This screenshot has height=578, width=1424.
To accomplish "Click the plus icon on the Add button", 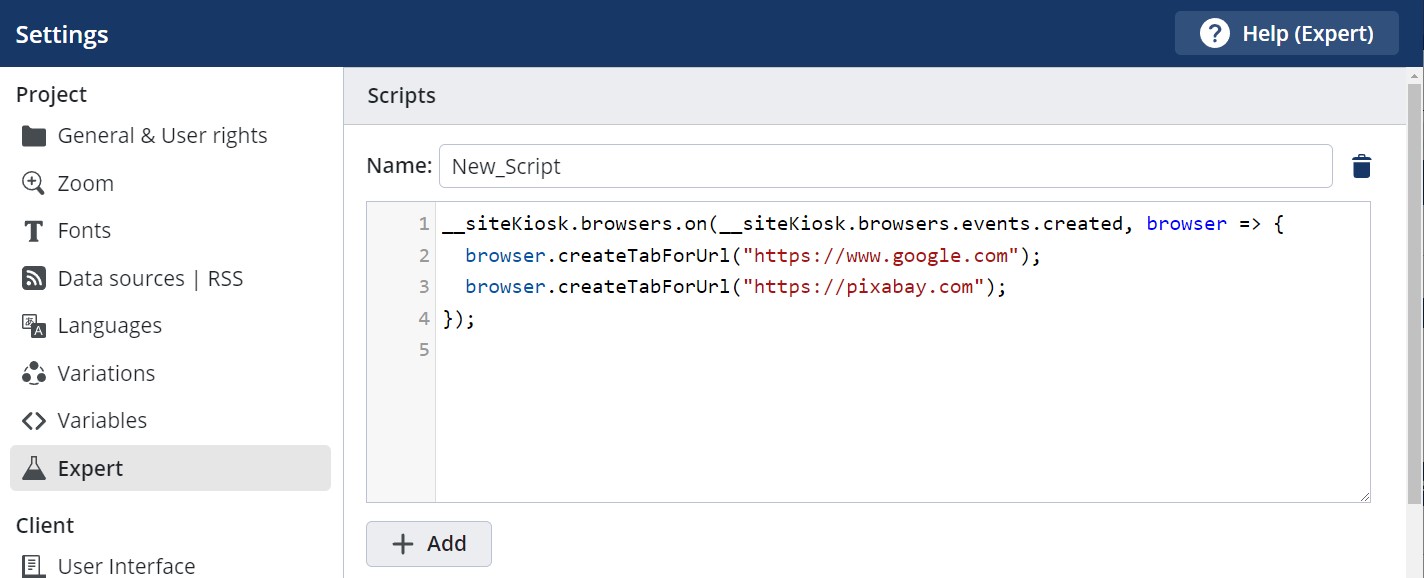I will (x=402, y=543).
